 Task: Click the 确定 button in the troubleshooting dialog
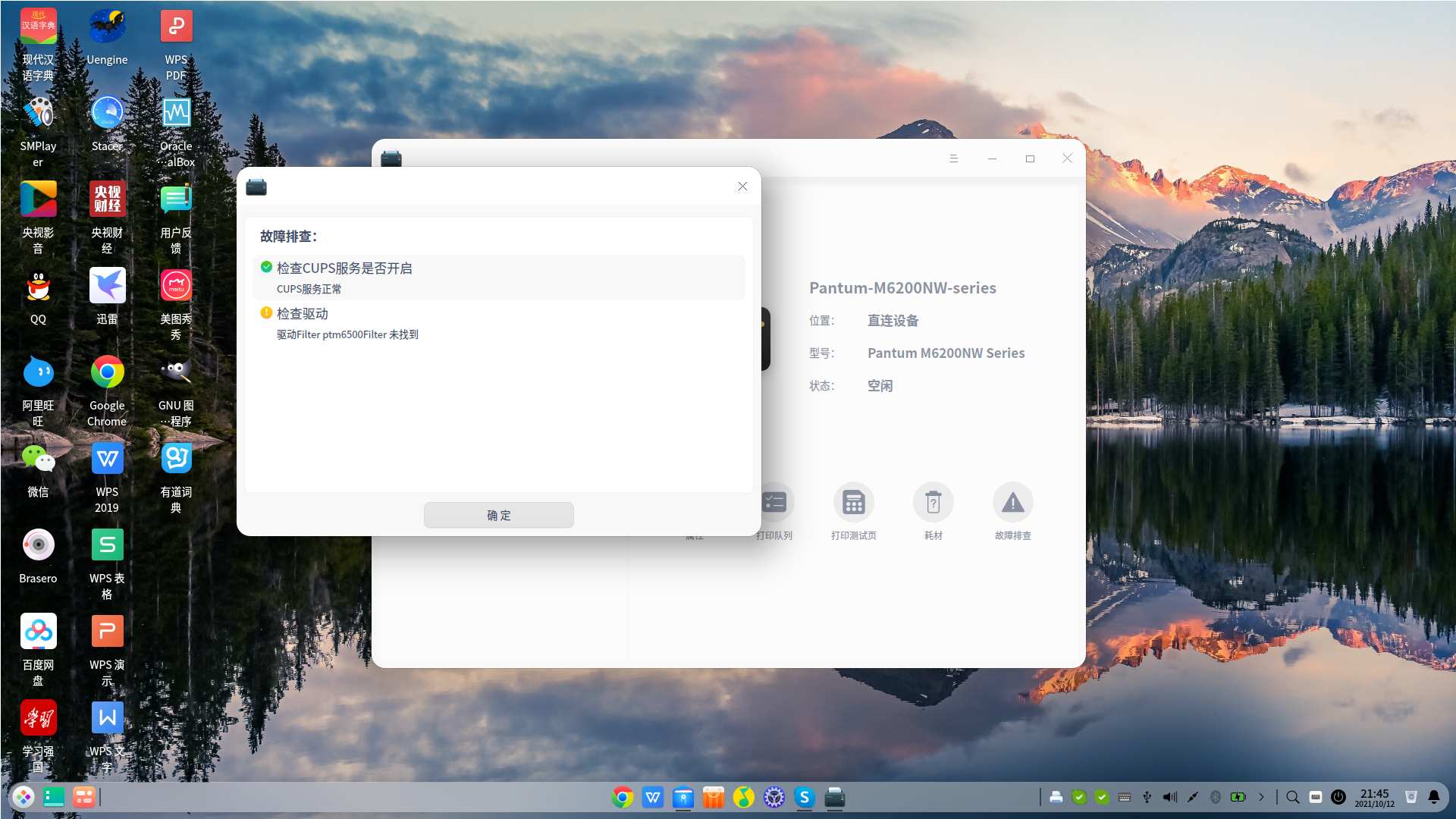pyautogui.click(x=498, y=515)
